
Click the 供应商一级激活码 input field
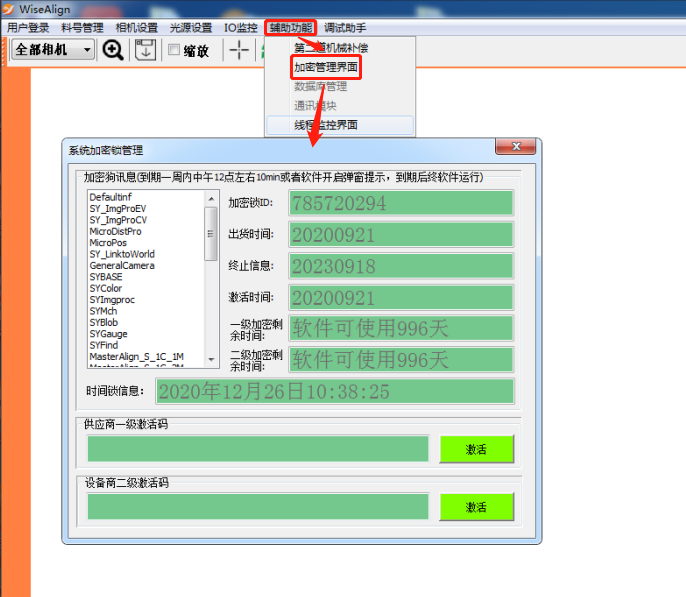point(258,449)
